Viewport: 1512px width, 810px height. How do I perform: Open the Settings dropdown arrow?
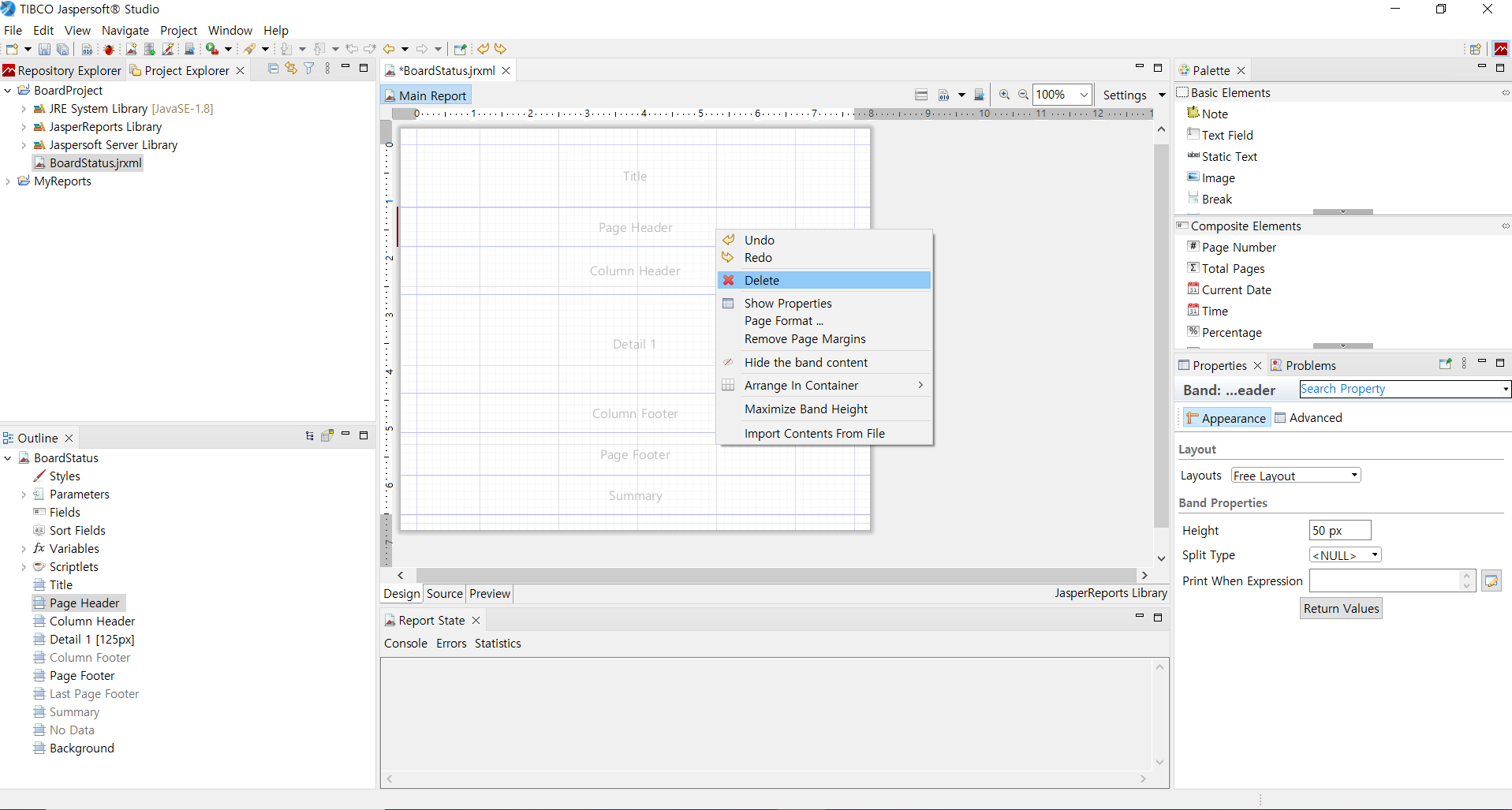pos(1162,95)
